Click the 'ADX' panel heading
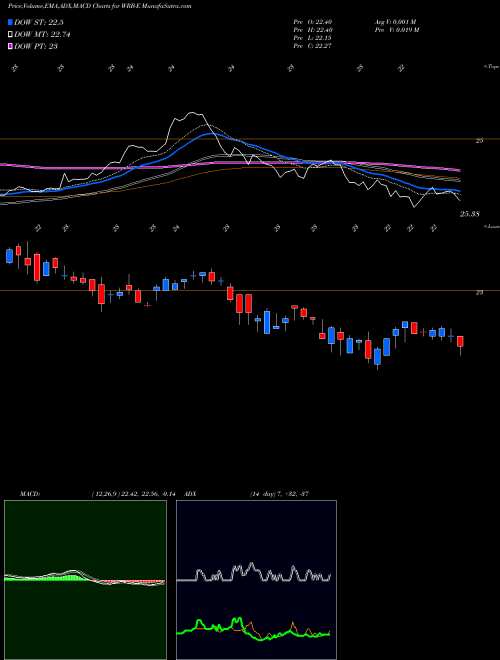Screen dimensions: 500x660 (x=190, y=493)
